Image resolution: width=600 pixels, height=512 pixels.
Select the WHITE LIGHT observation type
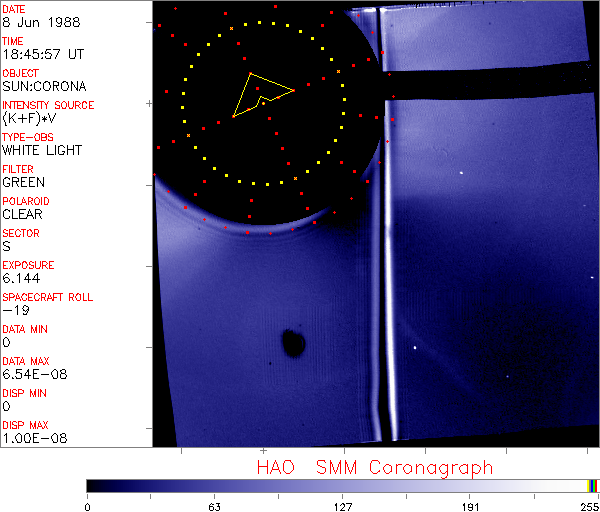(41, 150)
